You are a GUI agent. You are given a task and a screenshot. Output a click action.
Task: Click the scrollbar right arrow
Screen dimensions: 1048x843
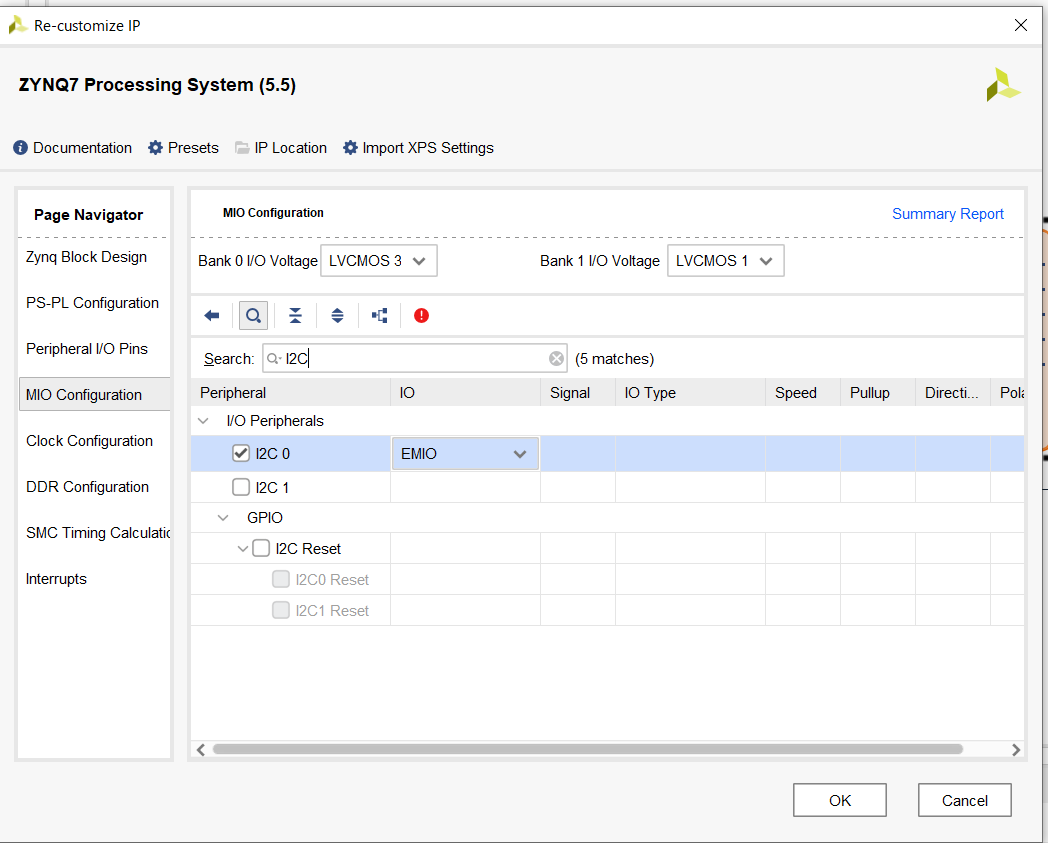[x=1016, y=749]
